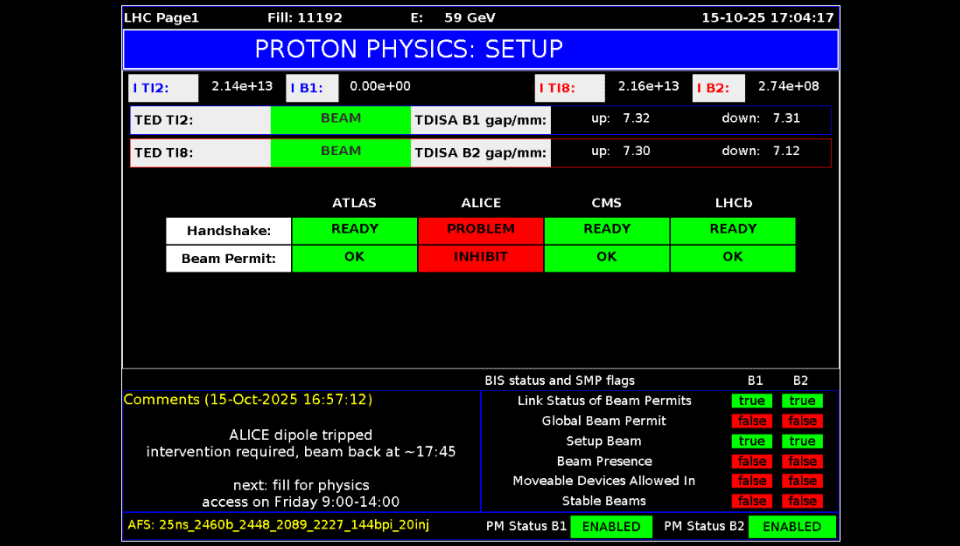Click PM Status B2 ENABLED button
Image resolution: width=960 pixels, height=546 pixels.
coord(792,527)
